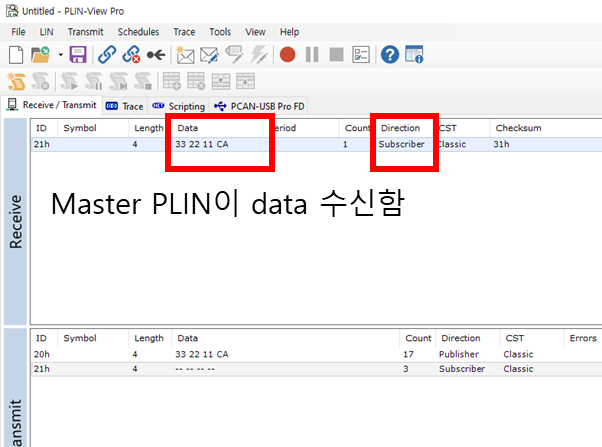The width and height of the screenshot is (602, 447).
Task: Click the Connect chain link icon
Action: point(107,55)
